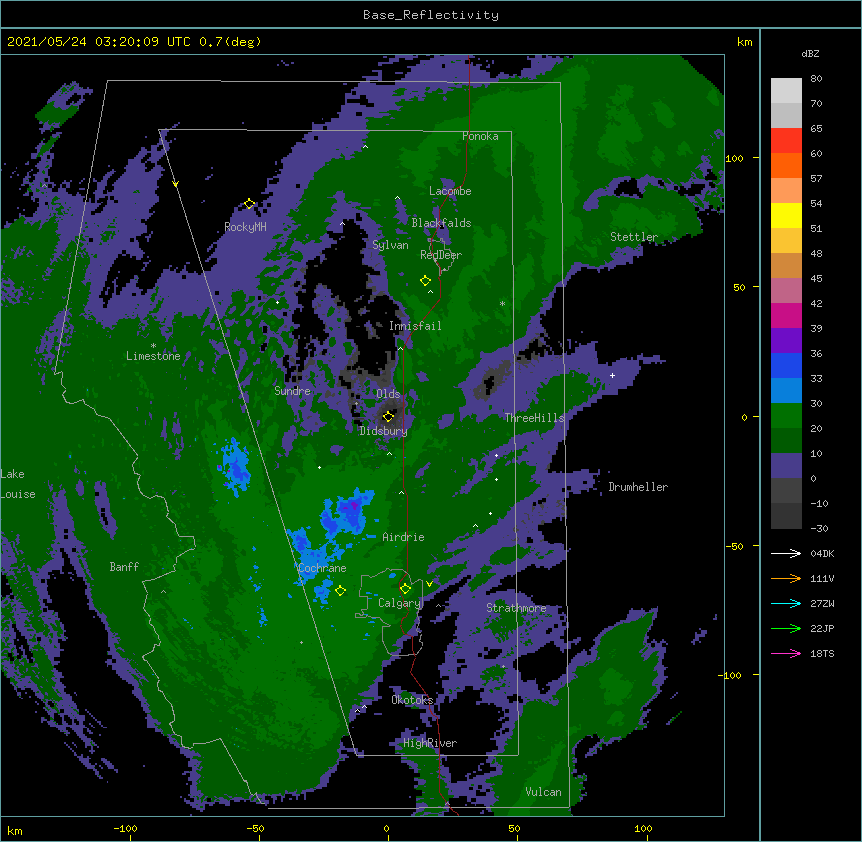Click the Blackfalds city label
The image size is (862, 842).
(441, 223)
